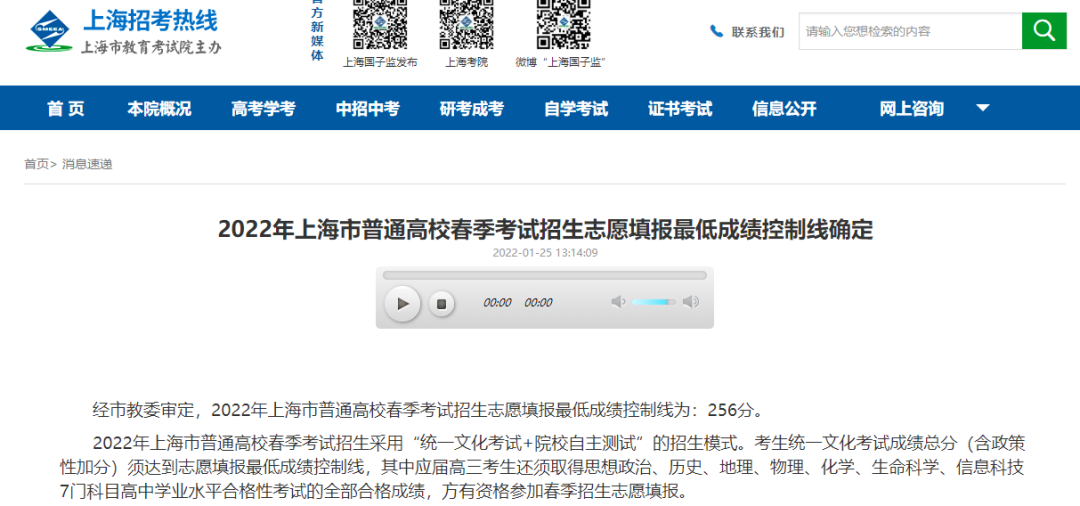Screen dimensions: 1080x506
Task: Click the 上海国子监发布 QR code
Action: click(380, 24)
